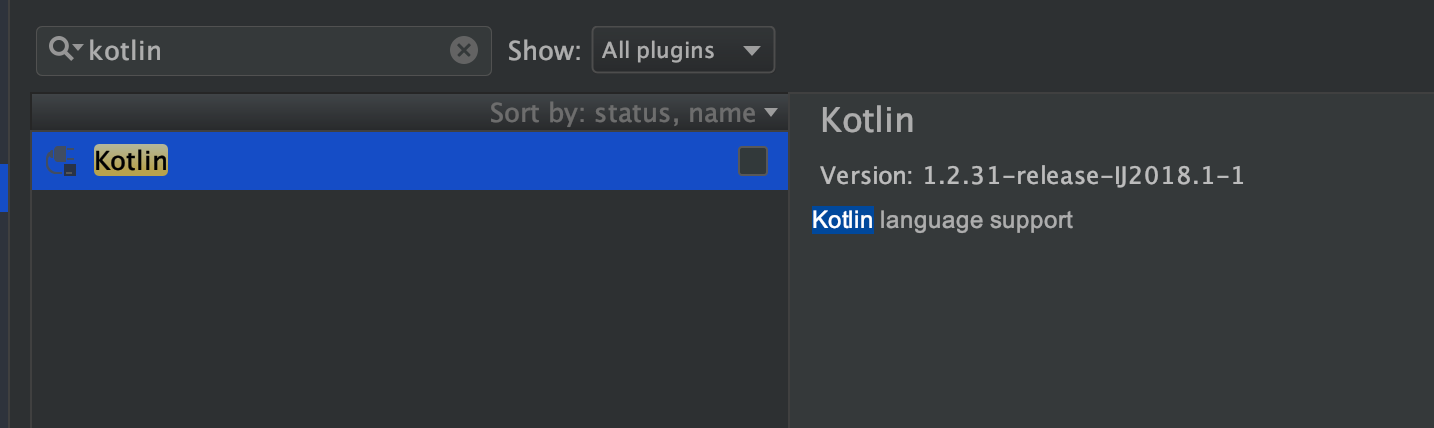Viewport: 1434px width, 428px height.
Task: Enable the Kotlin plugin checkbox
Action: 752,161
